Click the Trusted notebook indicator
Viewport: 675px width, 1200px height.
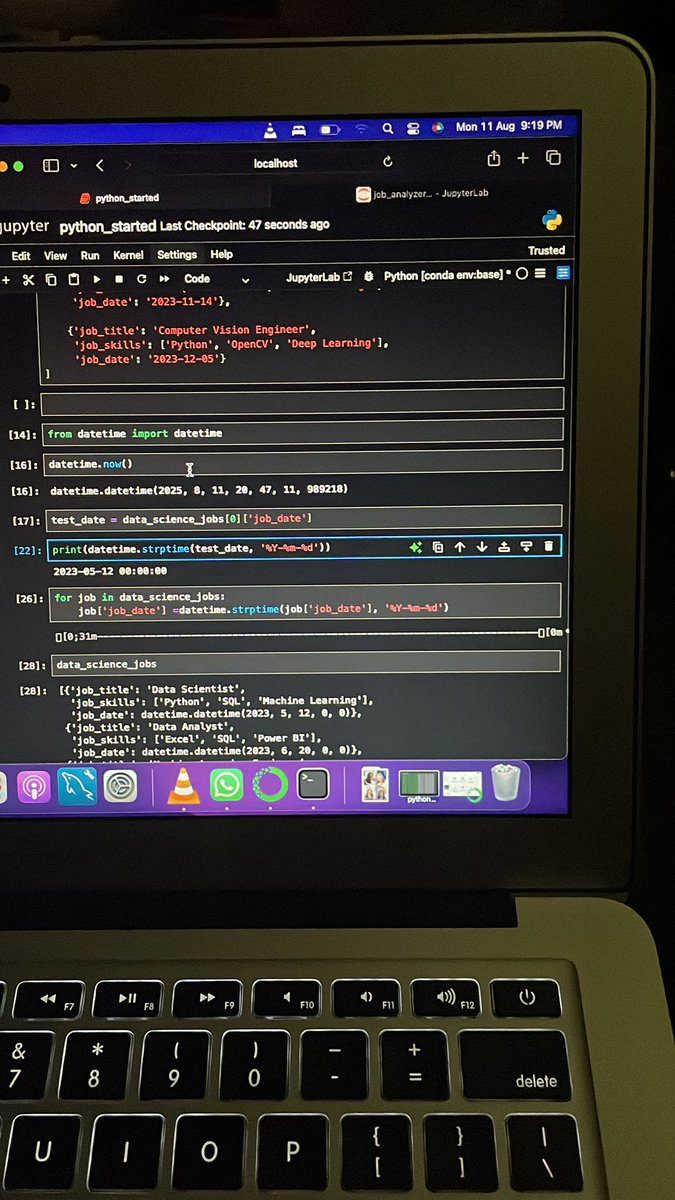(x=546, y=251)
